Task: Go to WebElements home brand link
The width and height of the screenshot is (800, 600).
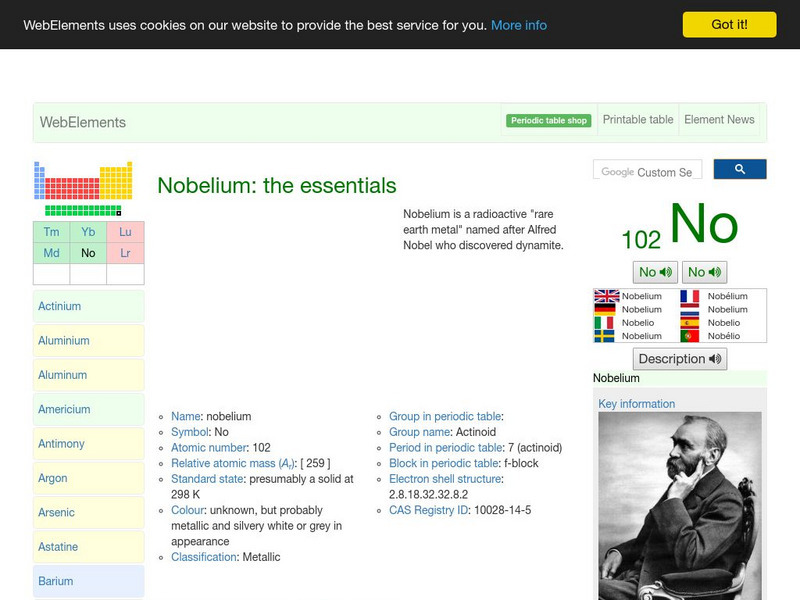Action: (x=83, y=122)
